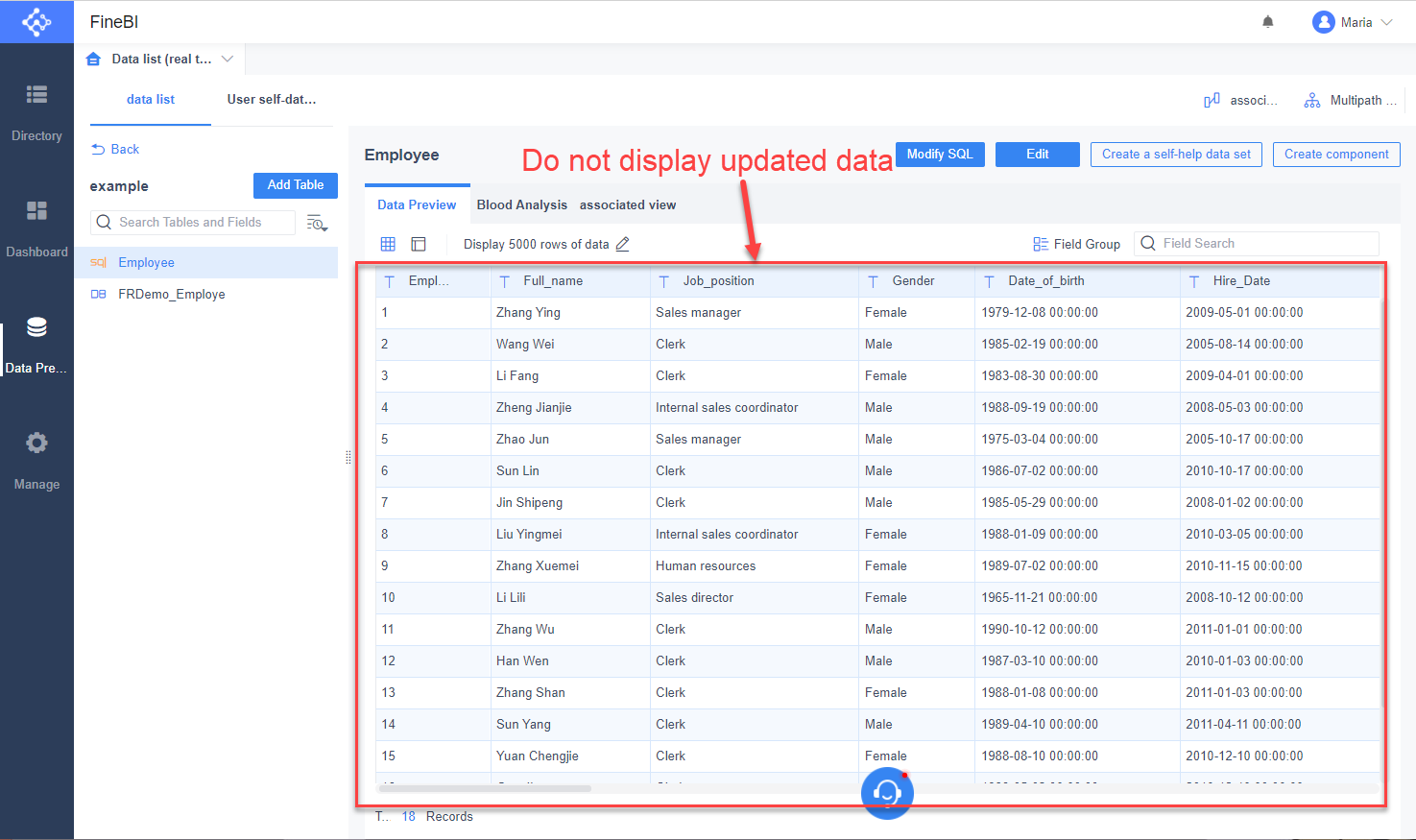
Task: Click the search filter settings icon
Action: pos(317,223)
